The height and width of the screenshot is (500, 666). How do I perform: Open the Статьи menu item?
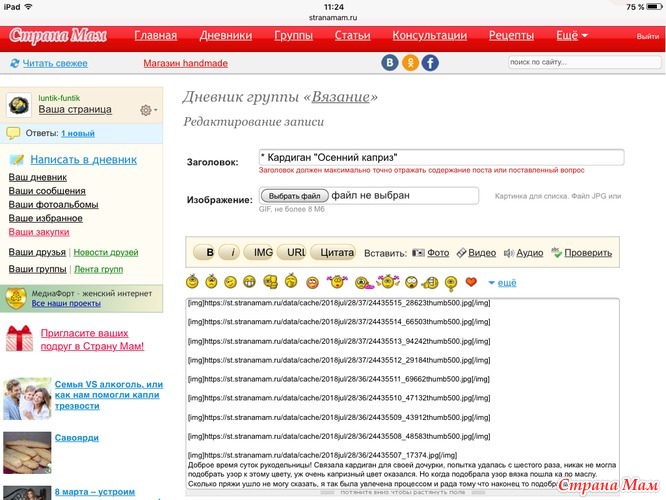353,36
